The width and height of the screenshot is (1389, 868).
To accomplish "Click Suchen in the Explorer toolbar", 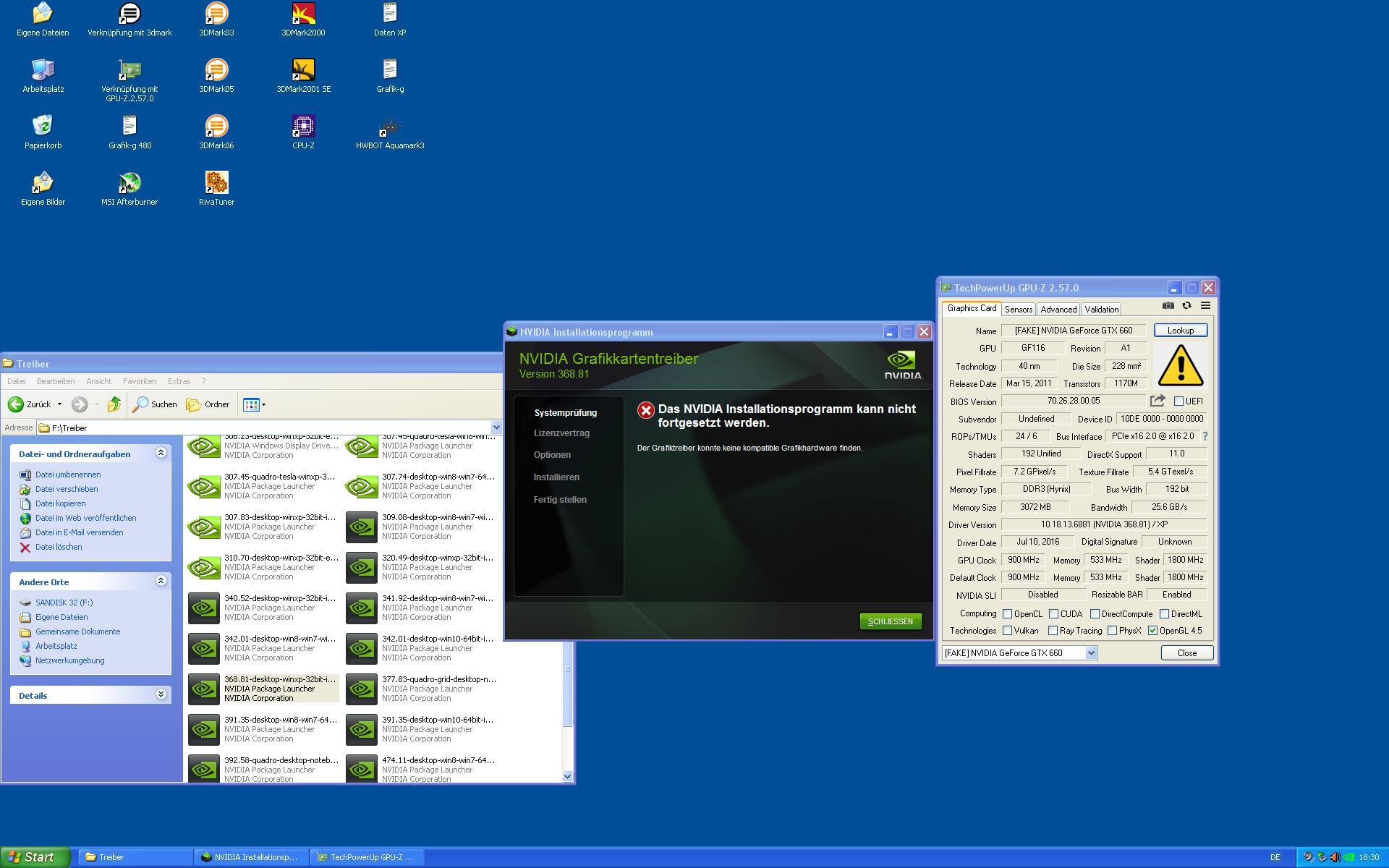I will tap(155, 404).
